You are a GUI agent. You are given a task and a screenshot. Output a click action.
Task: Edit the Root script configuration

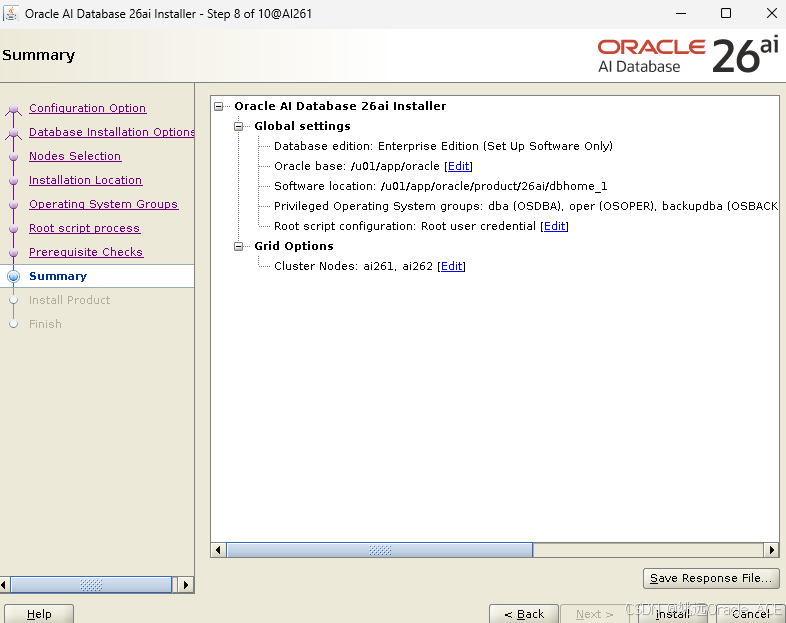[x=554, y=227]
